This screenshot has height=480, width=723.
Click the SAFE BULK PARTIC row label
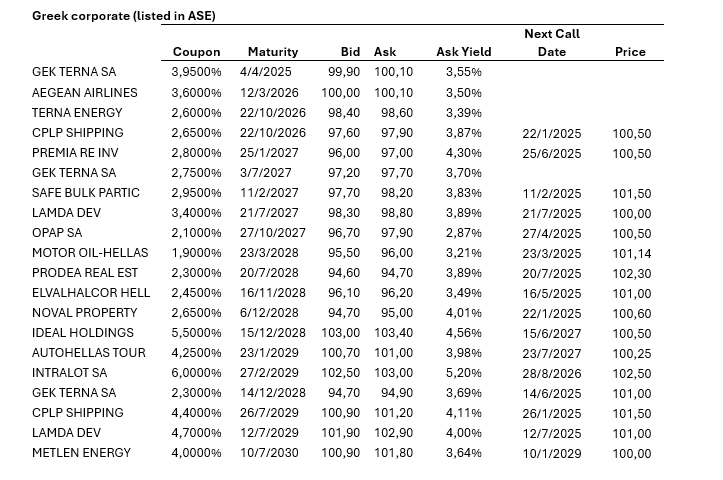86,192
